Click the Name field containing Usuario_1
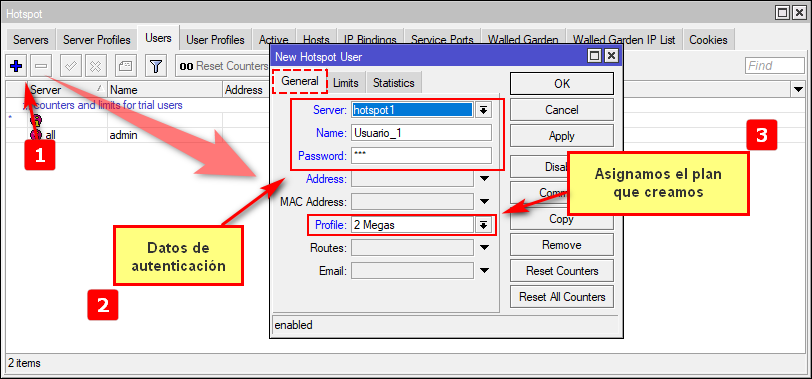This screenshot has width=812, height=379. point(421,133)
